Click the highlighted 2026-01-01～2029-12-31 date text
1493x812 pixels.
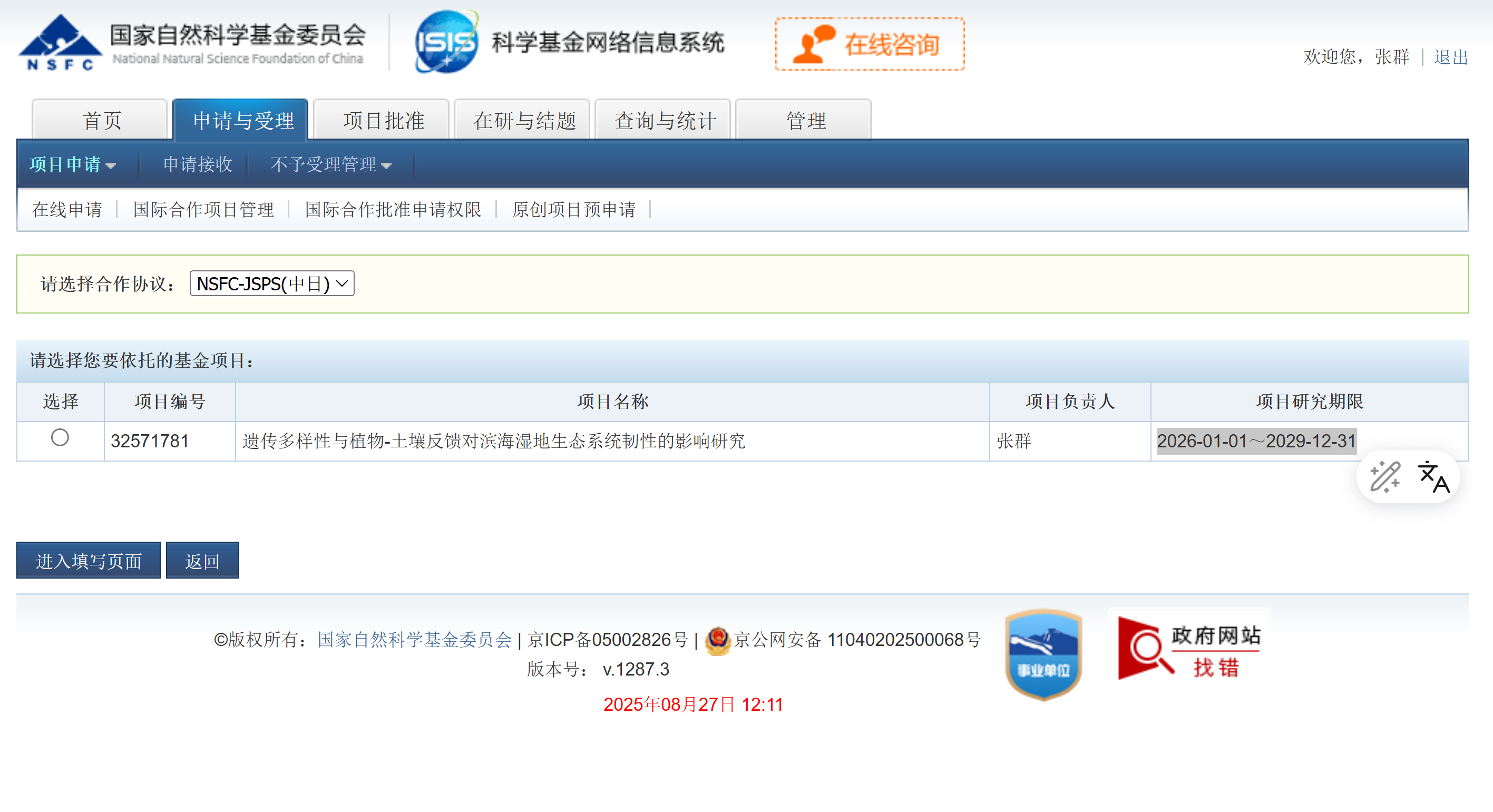tap(1256, 441)
